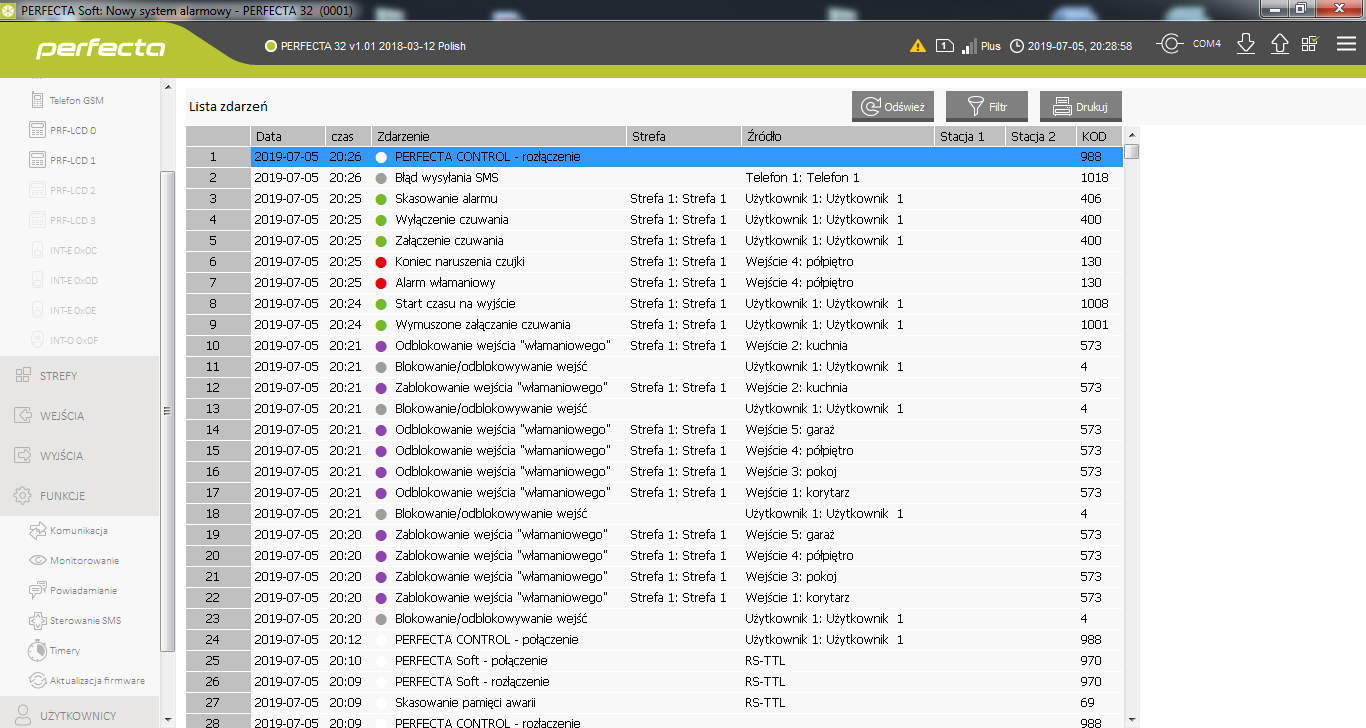The height and width of the screenshot is (728, 1366).
Task: Click 'Wejście 5: garaż' in row 19
Action: pos(838,535)
